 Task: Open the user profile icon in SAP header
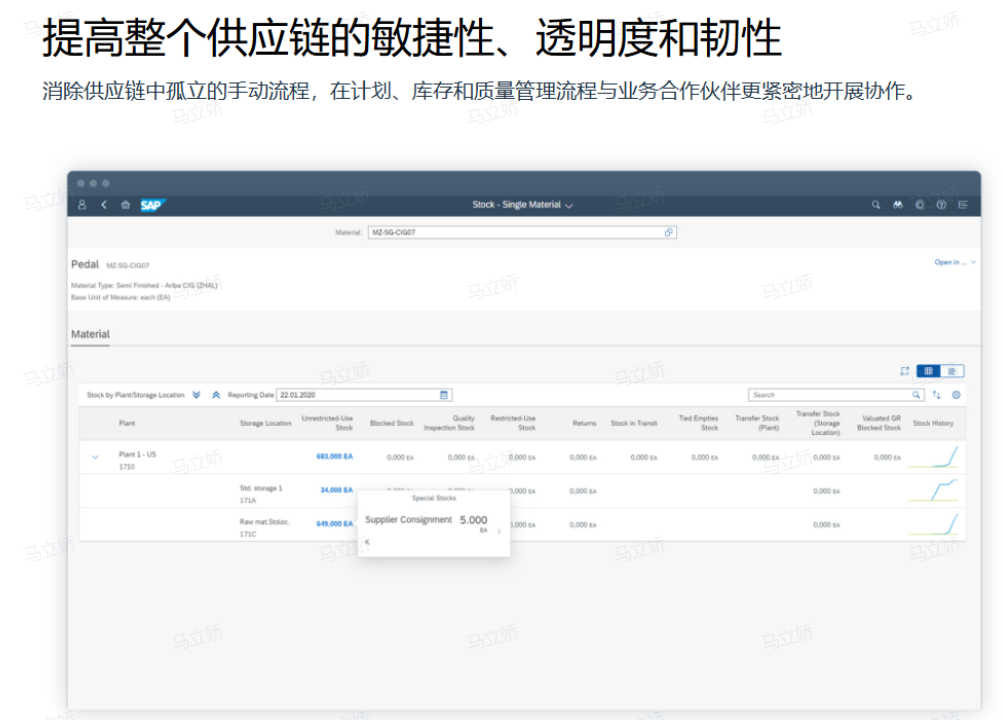[82, 205]
